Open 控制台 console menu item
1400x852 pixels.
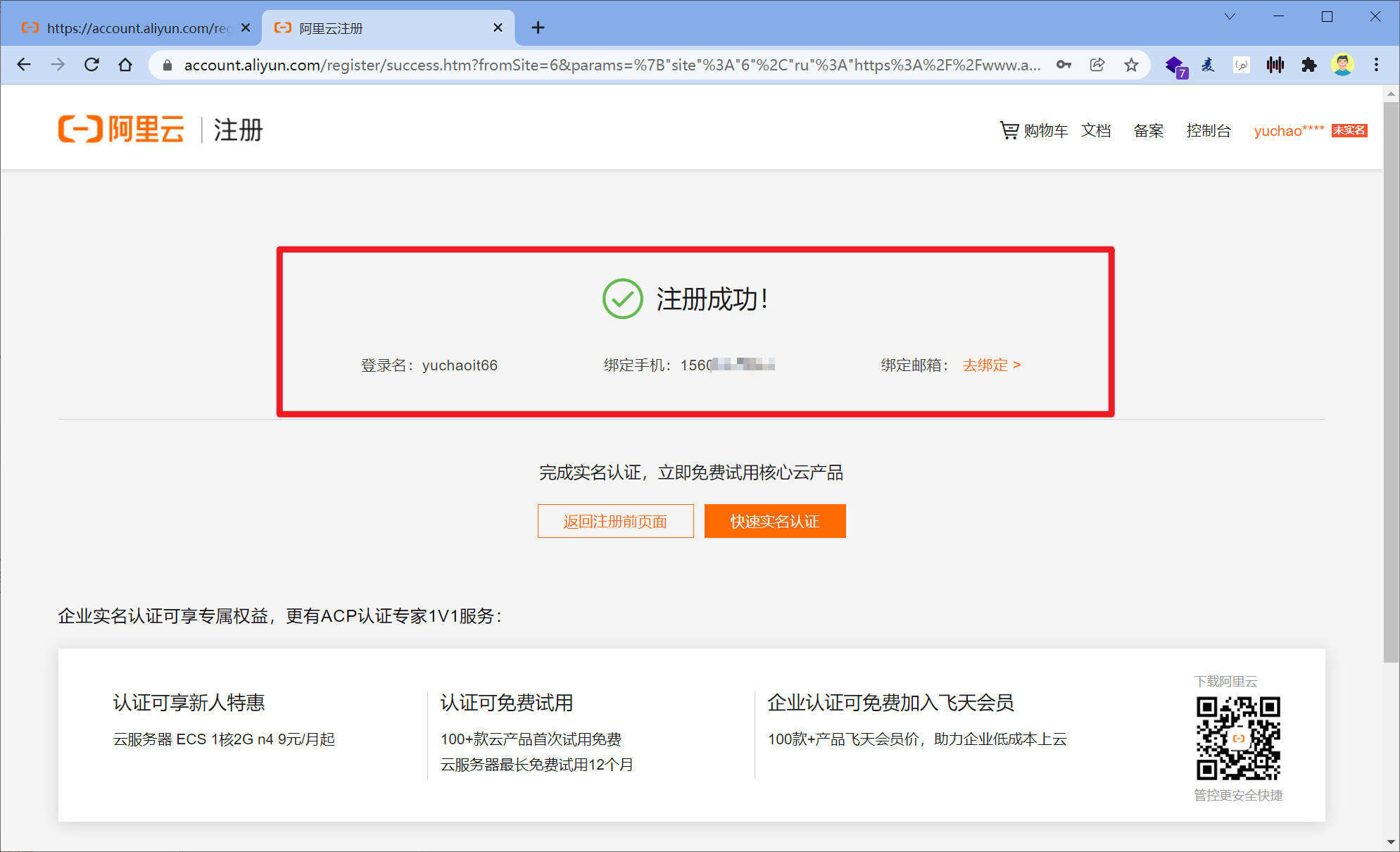[x=1208, y=130]
